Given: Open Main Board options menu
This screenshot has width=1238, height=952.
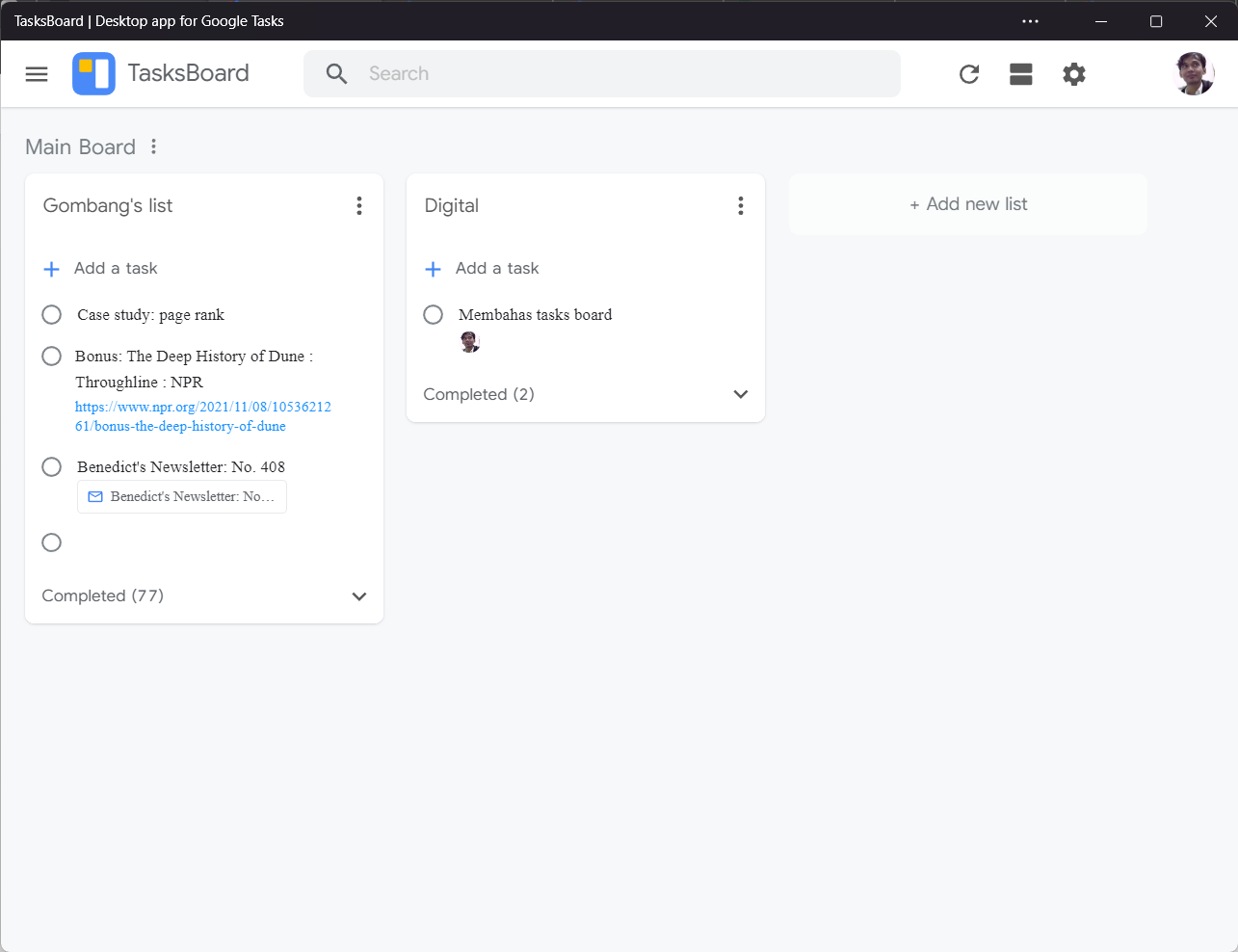Looking at the screenshot, I should tap(153, 146).
